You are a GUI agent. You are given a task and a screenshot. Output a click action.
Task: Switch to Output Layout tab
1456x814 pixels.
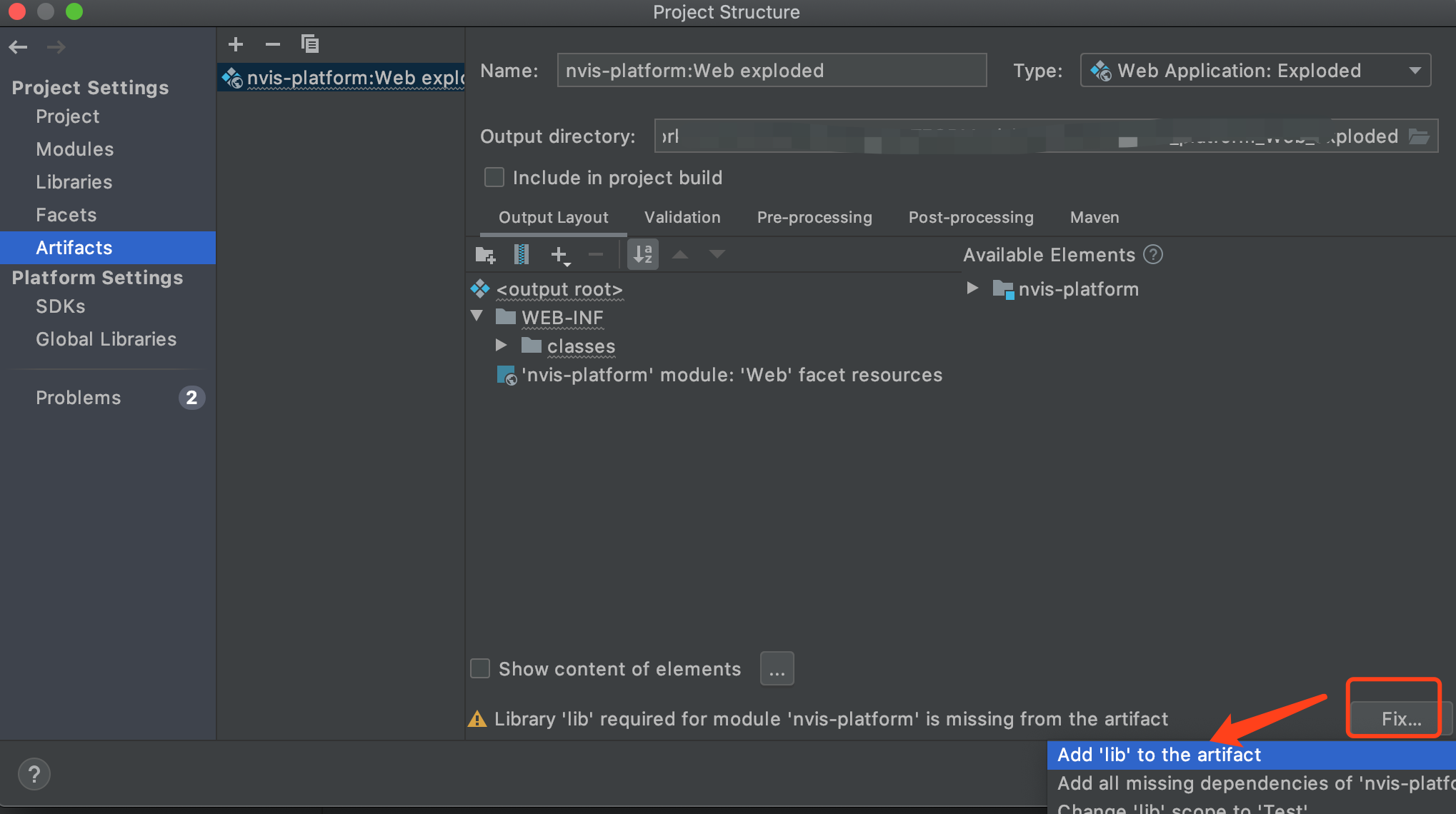click(x=554, y=217)
